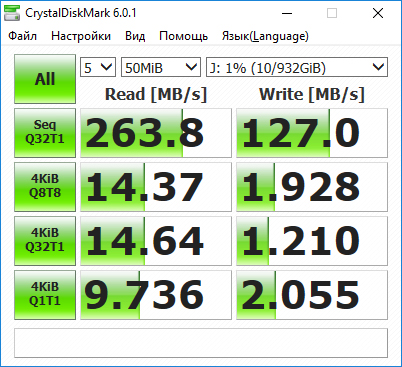Close the CrystalDiskMark window
Image resolution: width=402 pixels, height=367 pixels.
[x=378, y=14]
